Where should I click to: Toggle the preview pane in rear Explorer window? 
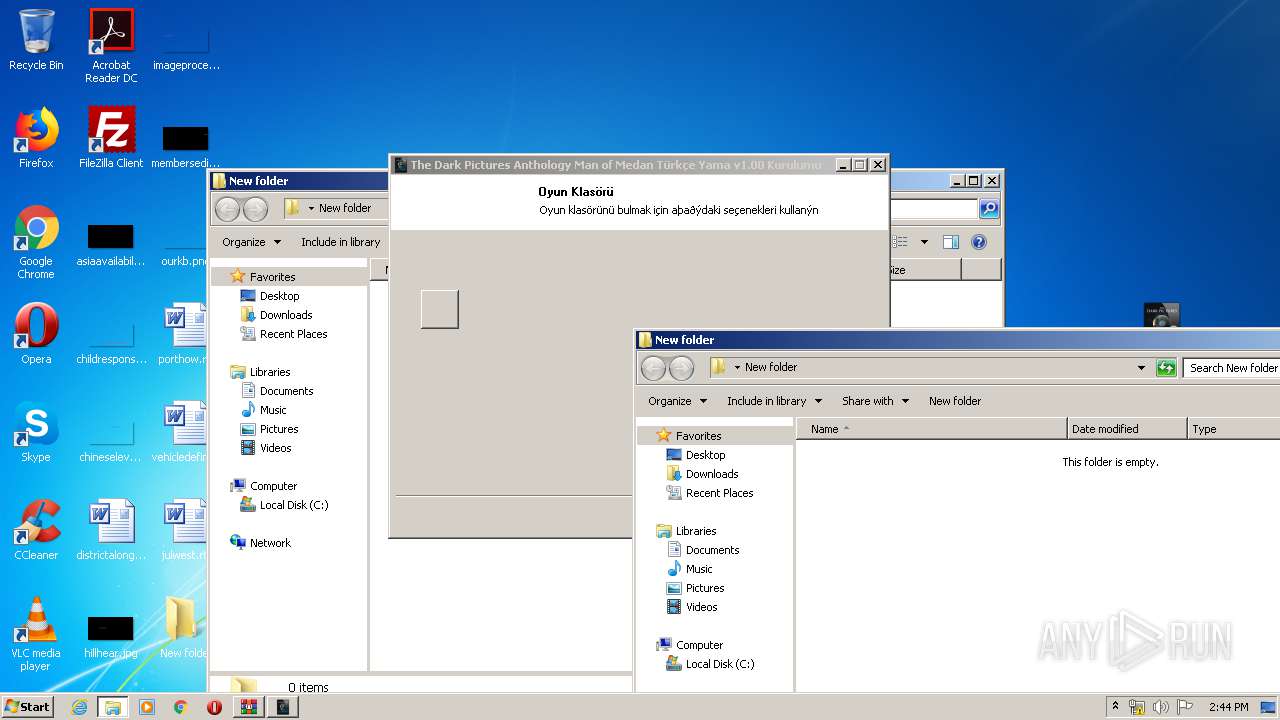pyautogui.click(x=950, y=242)
